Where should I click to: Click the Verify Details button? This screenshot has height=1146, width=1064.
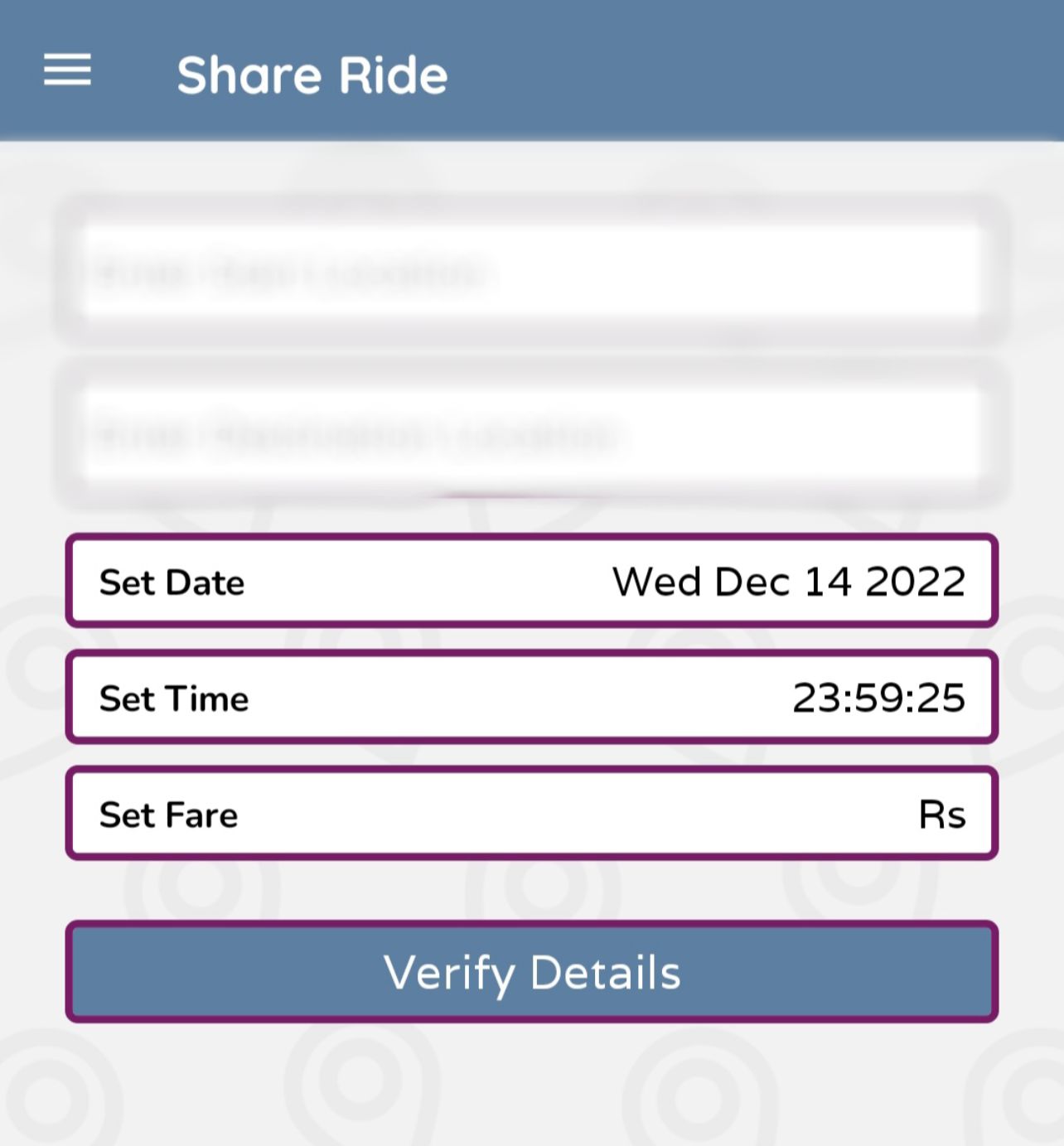(x=532, y=971)
